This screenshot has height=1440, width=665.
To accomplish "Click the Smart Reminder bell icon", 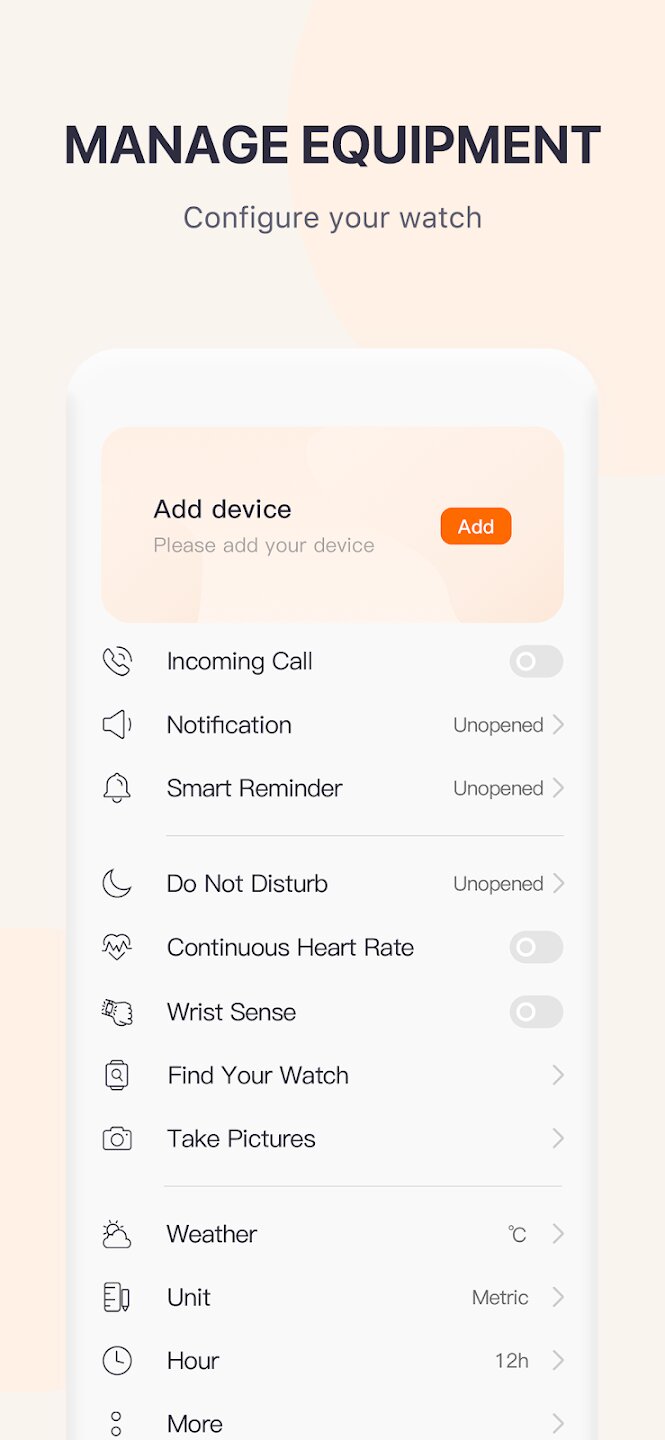I will coord(117,788).
